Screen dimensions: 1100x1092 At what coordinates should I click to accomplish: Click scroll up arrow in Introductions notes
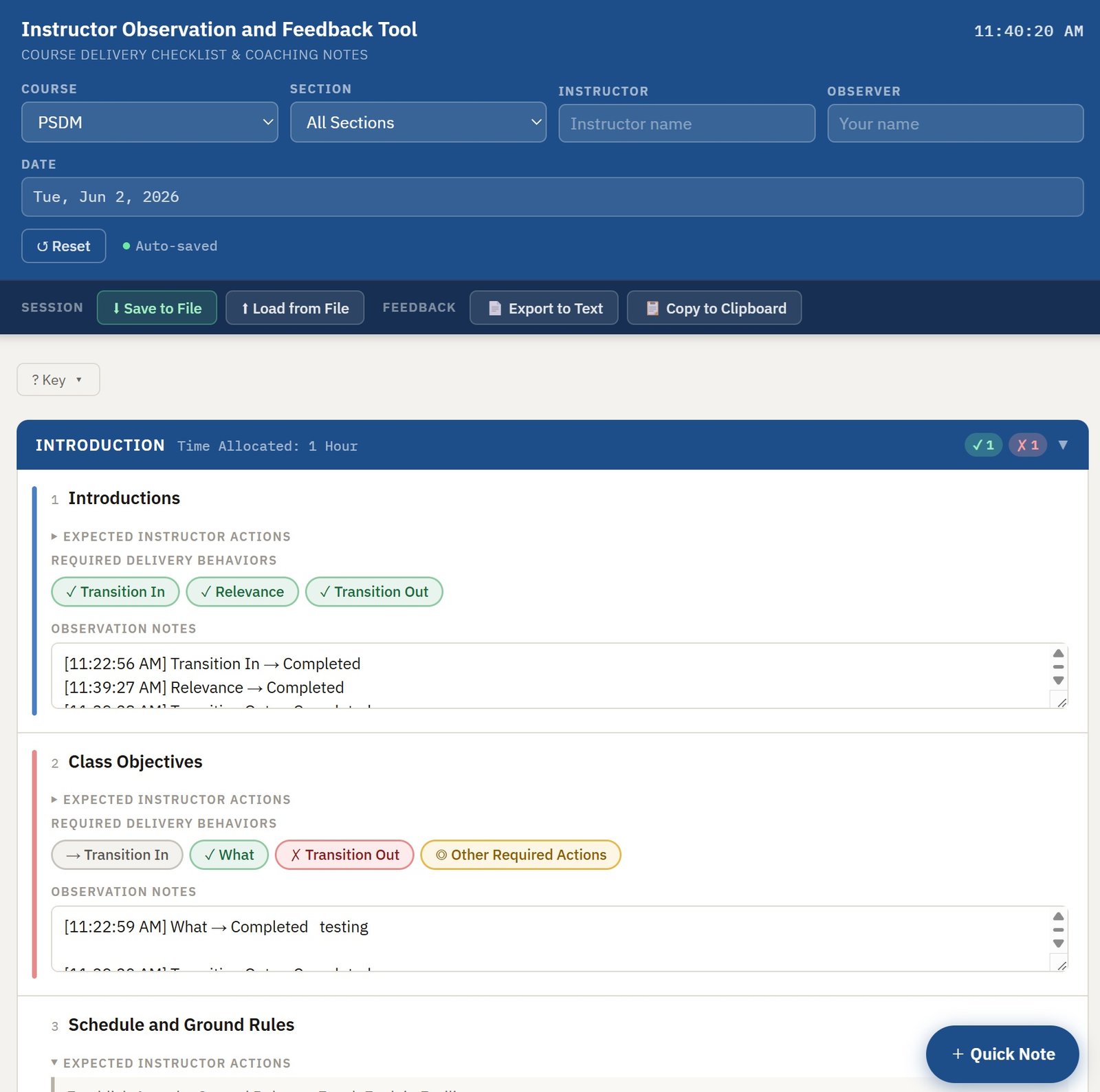pyautogui.click(x=1059, y=653)
